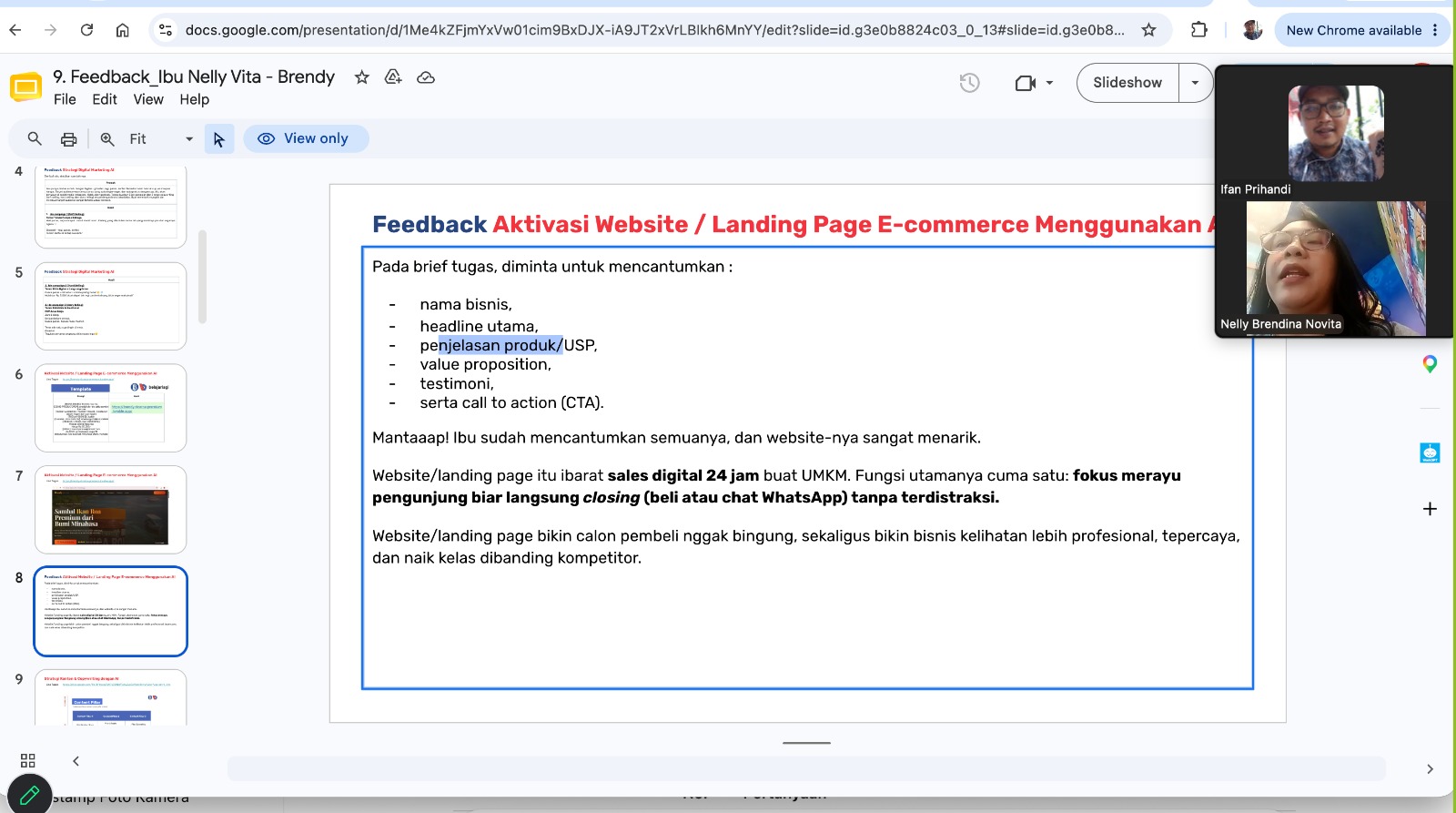Click the bold text 'sales digital 24 jam'
Screen dimensions: 1456x813
click(x=683, y=475)
